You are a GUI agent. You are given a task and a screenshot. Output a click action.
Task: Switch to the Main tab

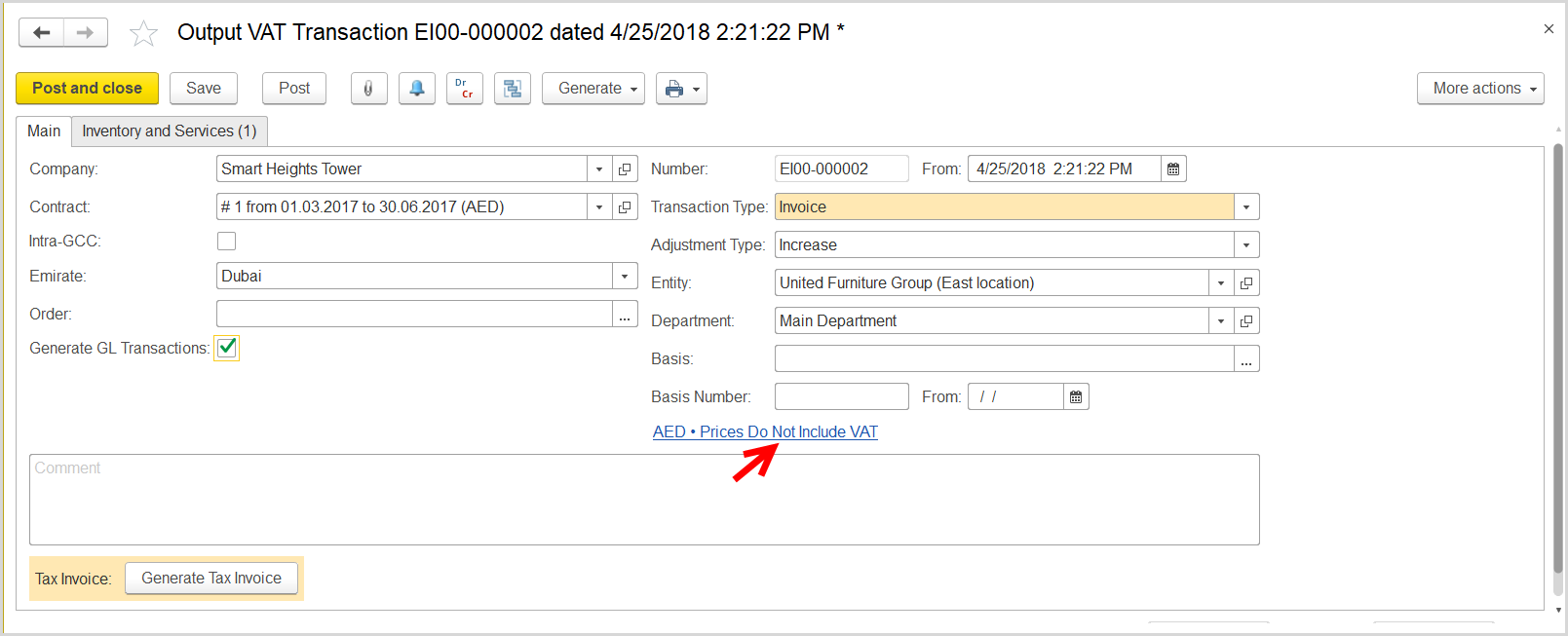point(44,131)
